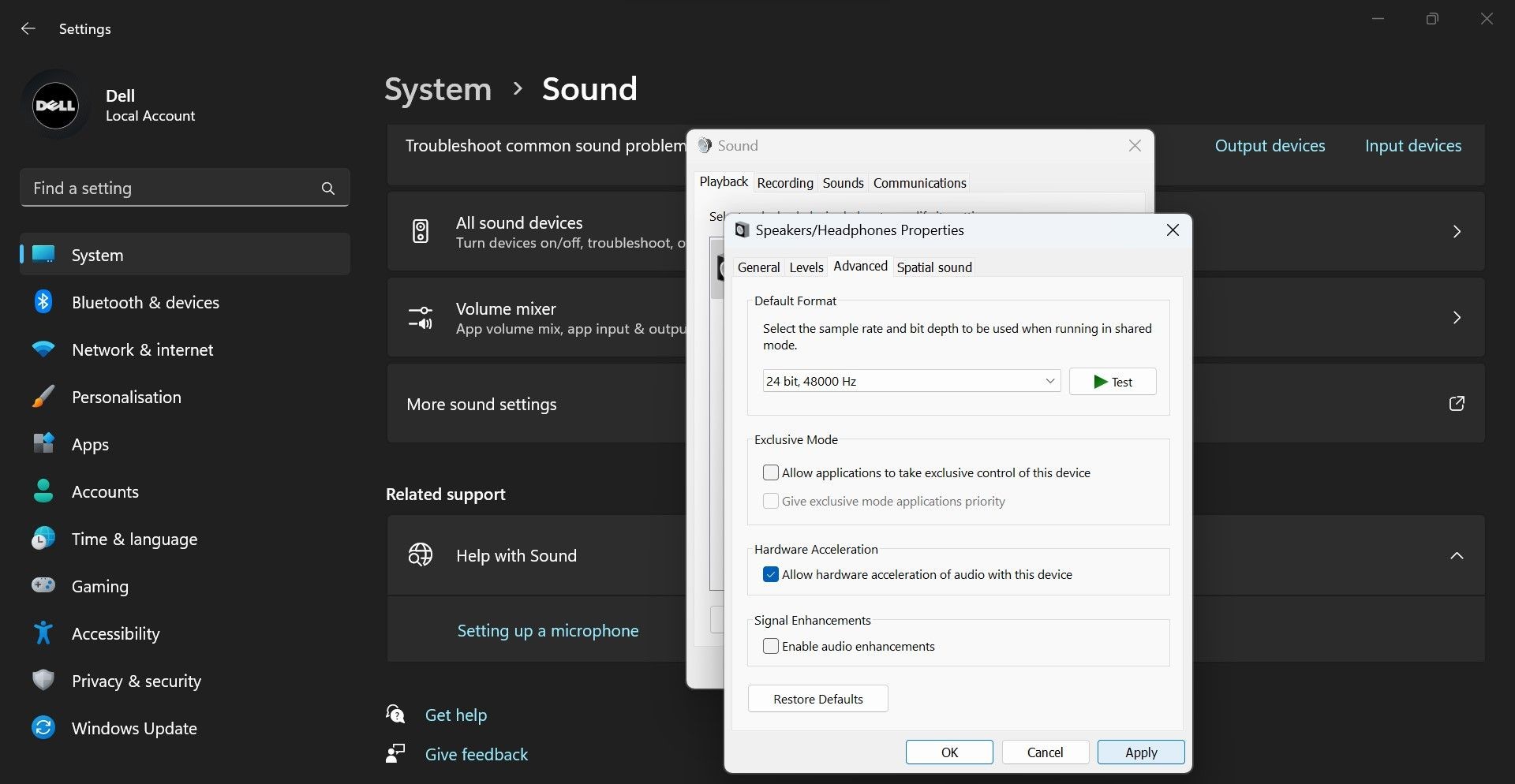Expand the All sound devices row chevron
Viewport: 1515px width, 784px height.
point(1457,231)
